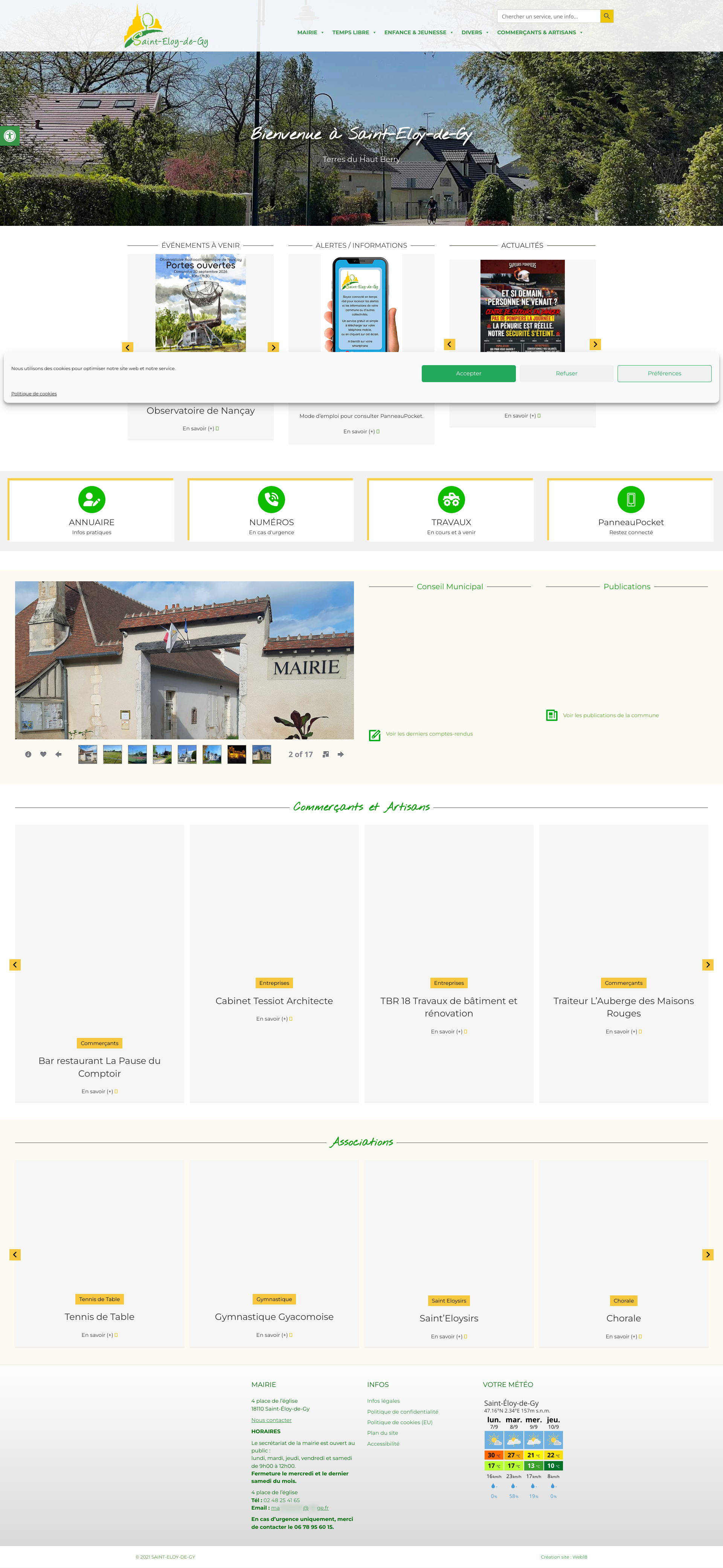Click the comptes-rendus pencil icon
The image size is (723, 1568).
pyautogui.click(x=375, y=735)
